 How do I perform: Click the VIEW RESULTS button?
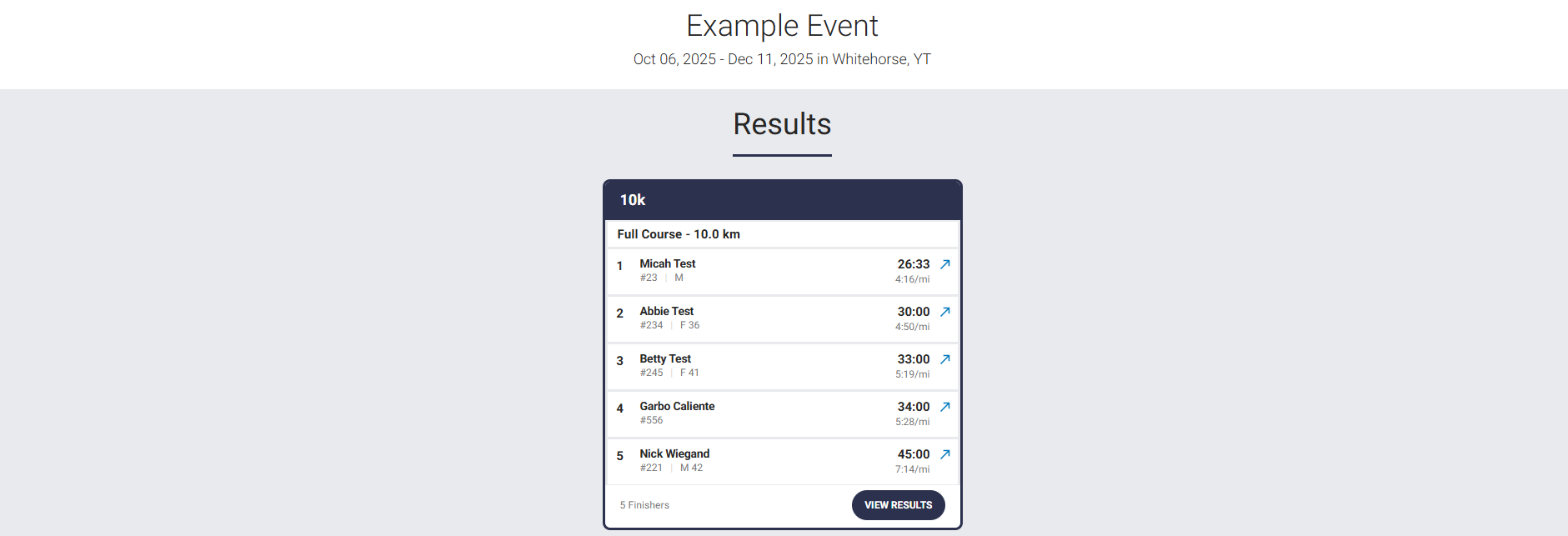coord(898,505)
